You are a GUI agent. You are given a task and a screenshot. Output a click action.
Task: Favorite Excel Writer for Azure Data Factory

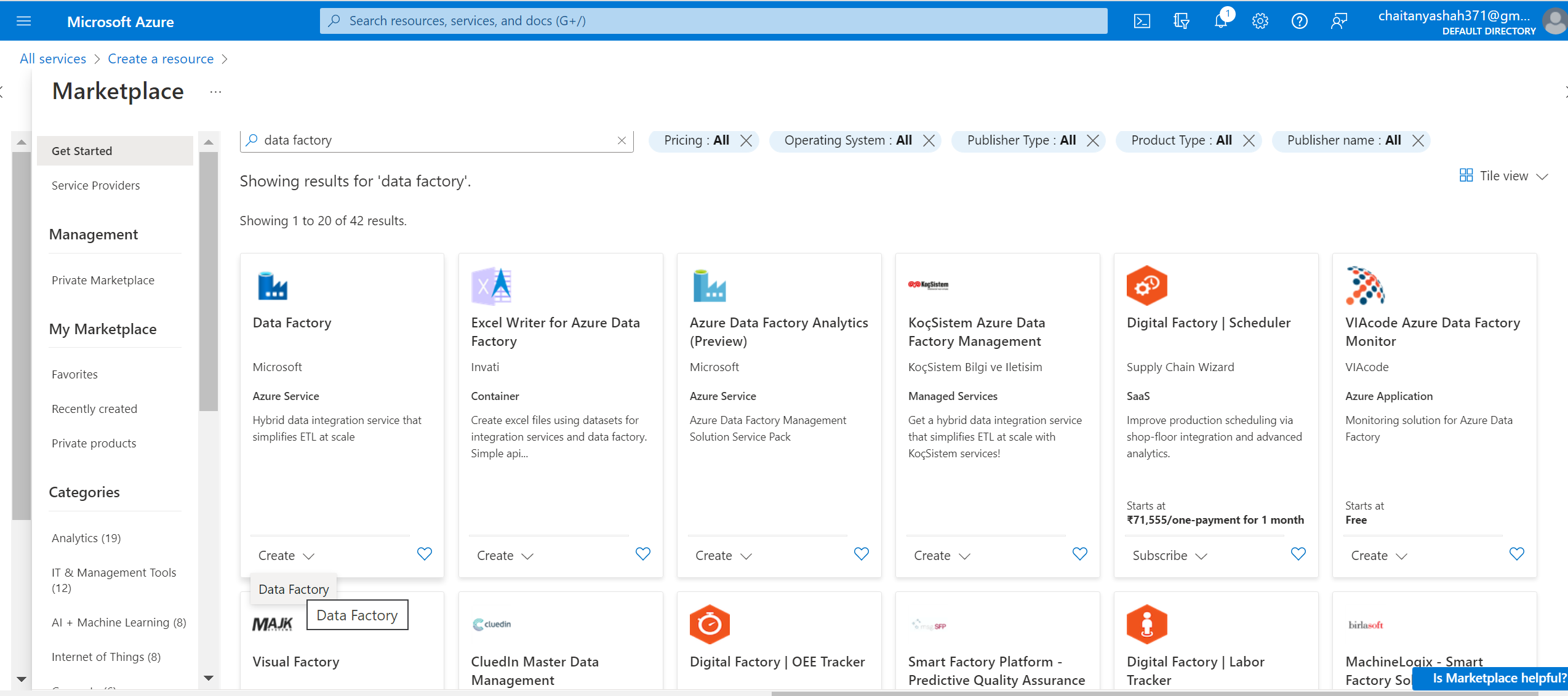coord(643,553)
